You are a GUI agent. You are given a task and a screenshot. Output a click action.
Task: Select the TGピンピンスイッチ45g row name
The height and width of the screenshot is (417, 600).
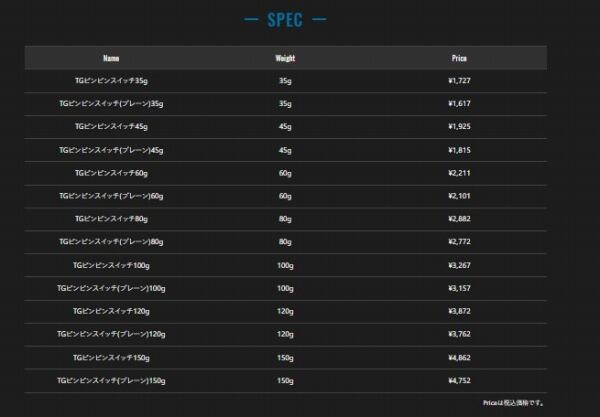coord(110,127)
